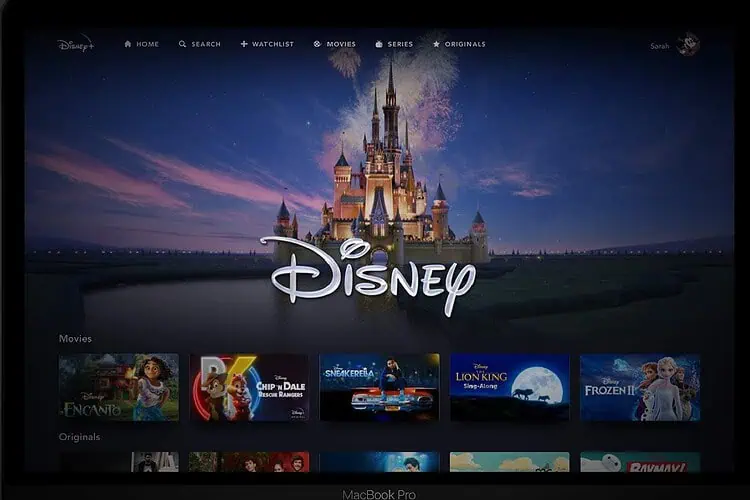Open the Baymax! originals thumbnail
The height and width of the screenshot is (500, 750).
point(640,462)
